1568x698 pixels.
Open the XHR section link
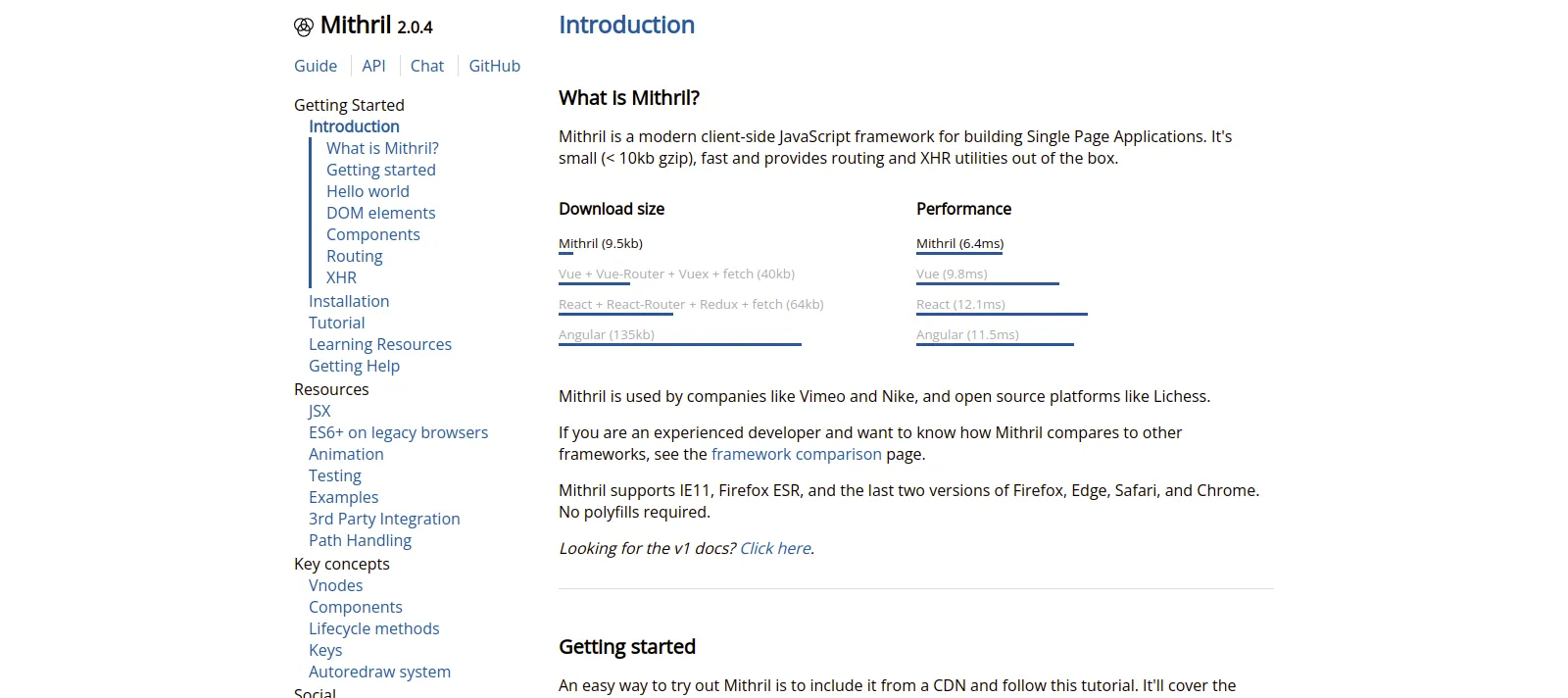coord(341,277)
